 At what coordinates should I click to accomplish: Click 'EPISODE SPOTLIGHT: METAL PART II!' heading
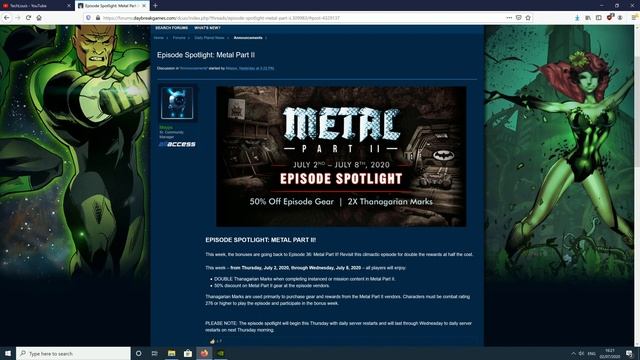point(260,240)
